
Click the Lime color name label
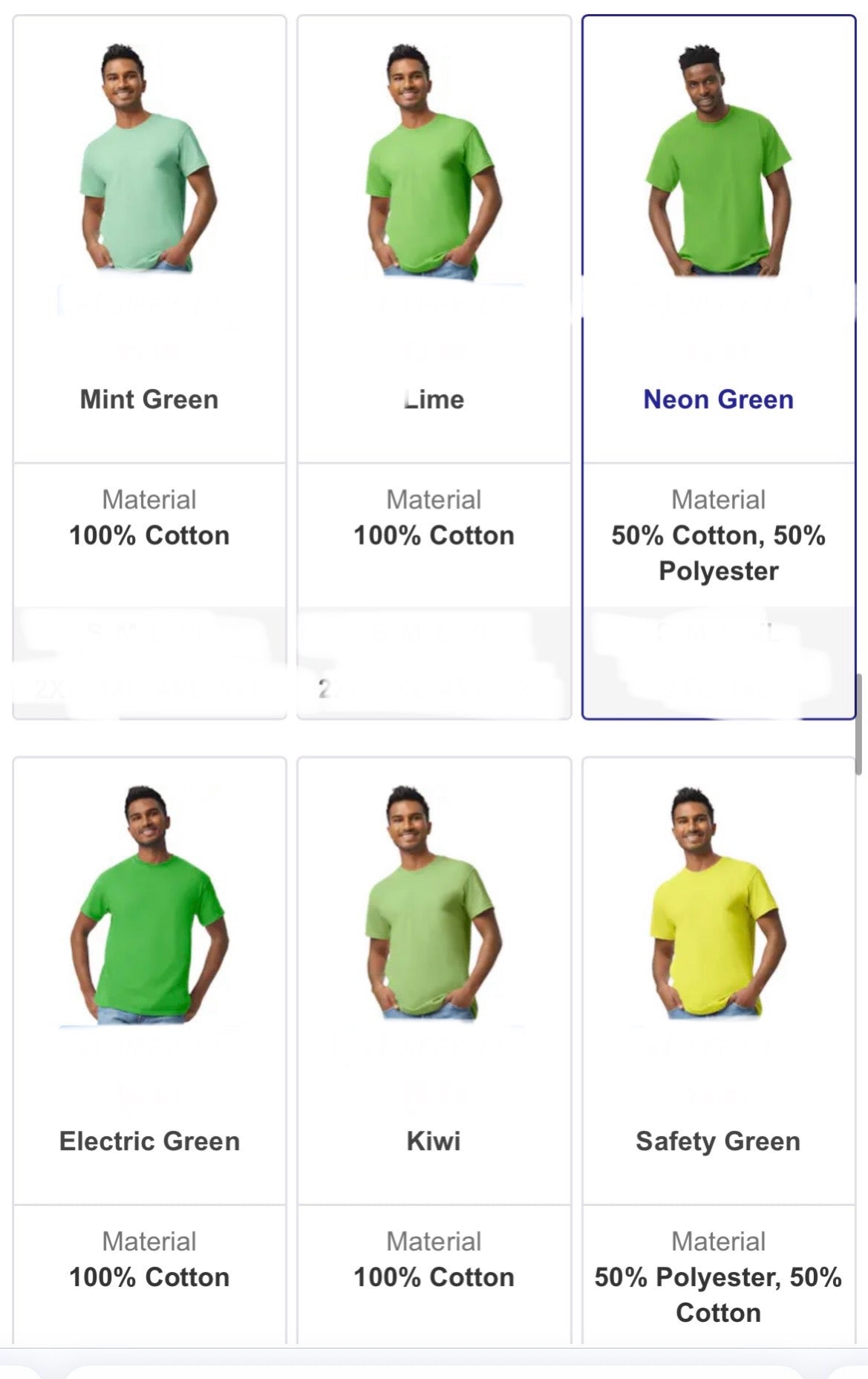[434, 400]
